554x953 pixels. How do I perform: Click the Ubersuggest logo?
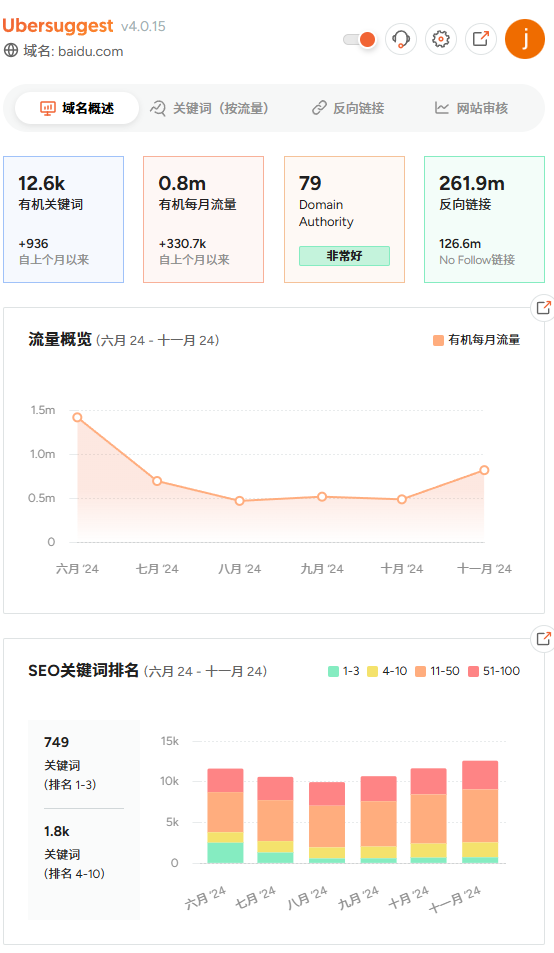[58, 26]
